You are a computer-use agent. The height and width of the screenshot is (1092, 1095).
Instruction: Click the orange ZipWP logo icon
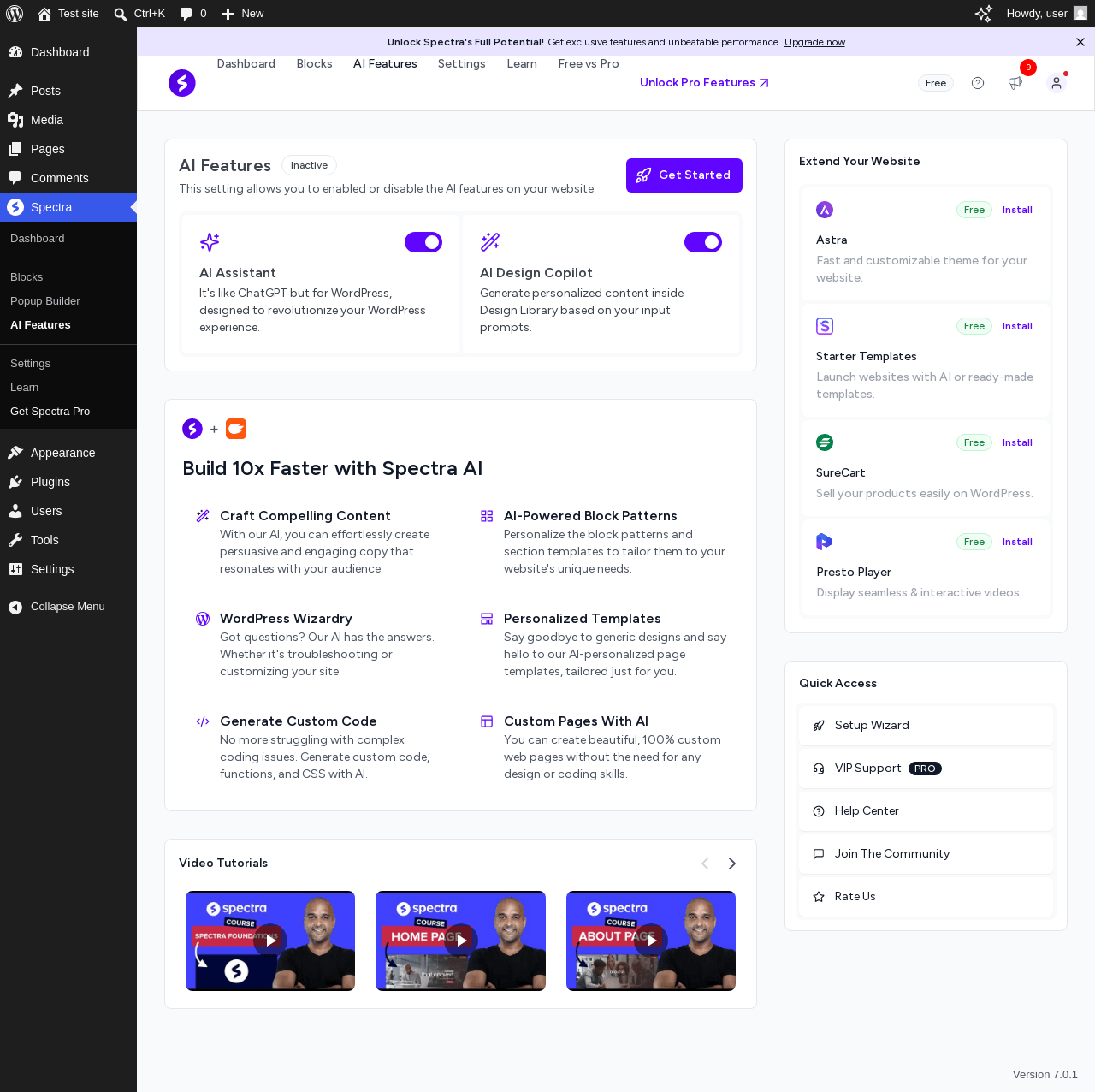[x=236, y=429]
